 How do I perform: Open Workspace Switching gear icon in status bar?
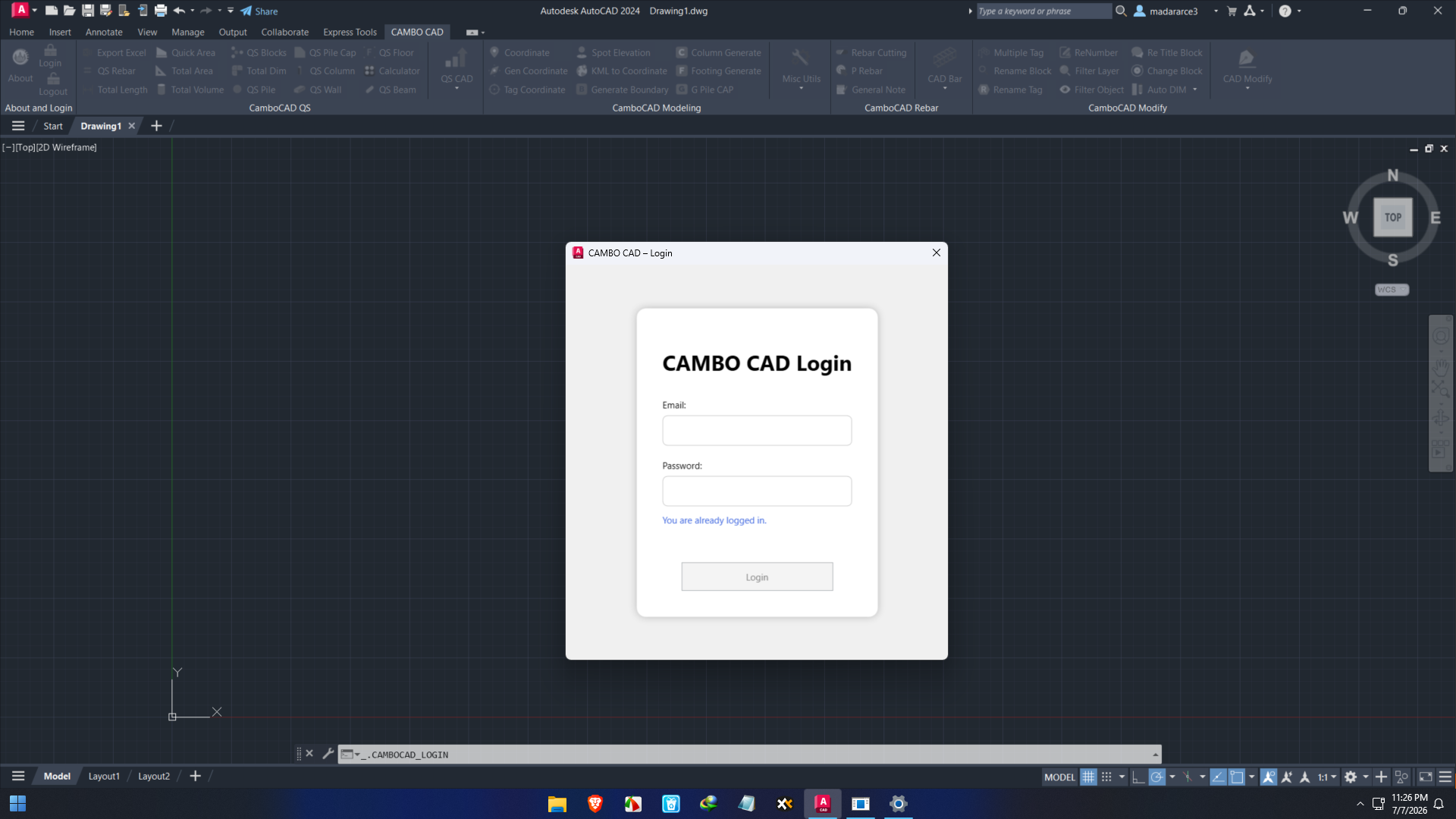(1351, 777)
